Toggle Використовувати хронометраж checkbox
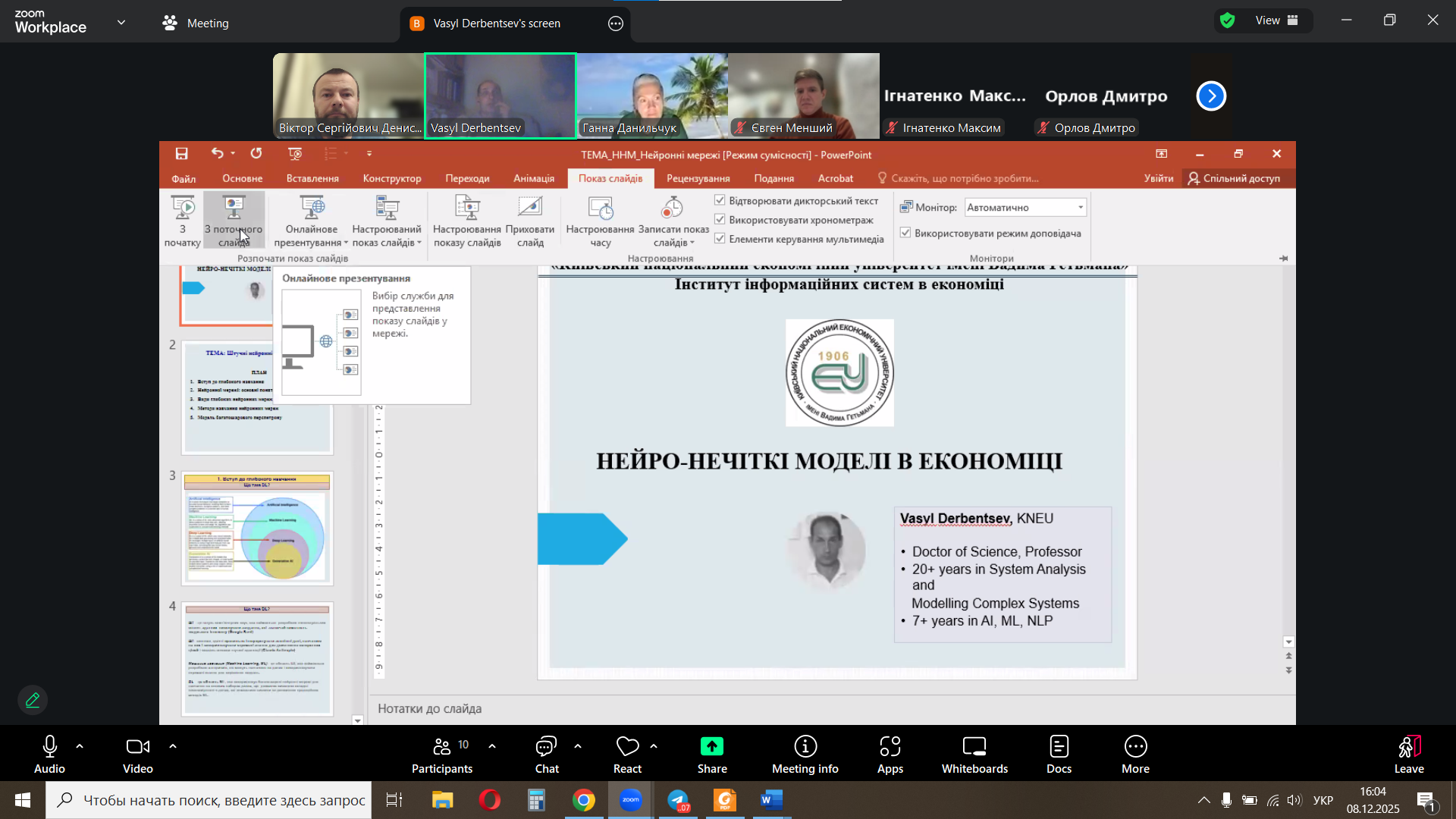This screenshot has width=1456, height=819. pos(720,220)
